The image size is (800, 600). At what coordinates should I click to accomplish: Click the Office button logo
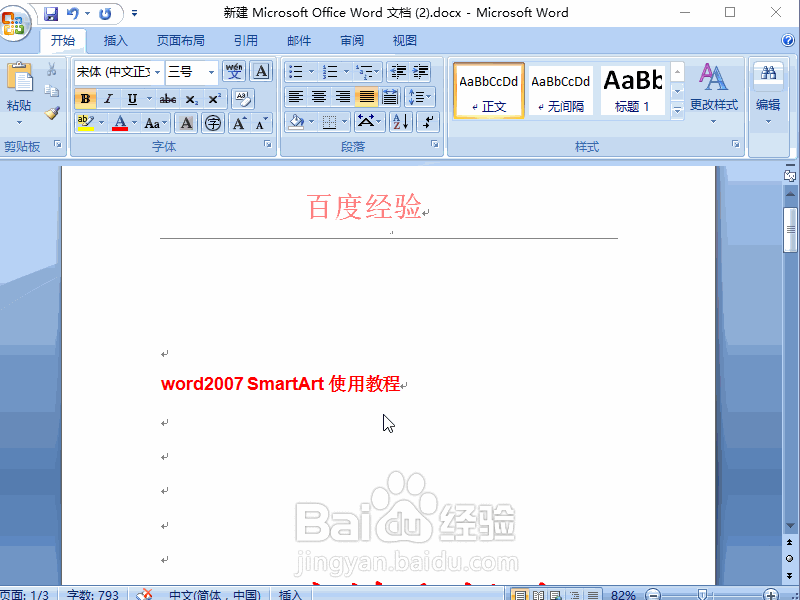point(14,23)
